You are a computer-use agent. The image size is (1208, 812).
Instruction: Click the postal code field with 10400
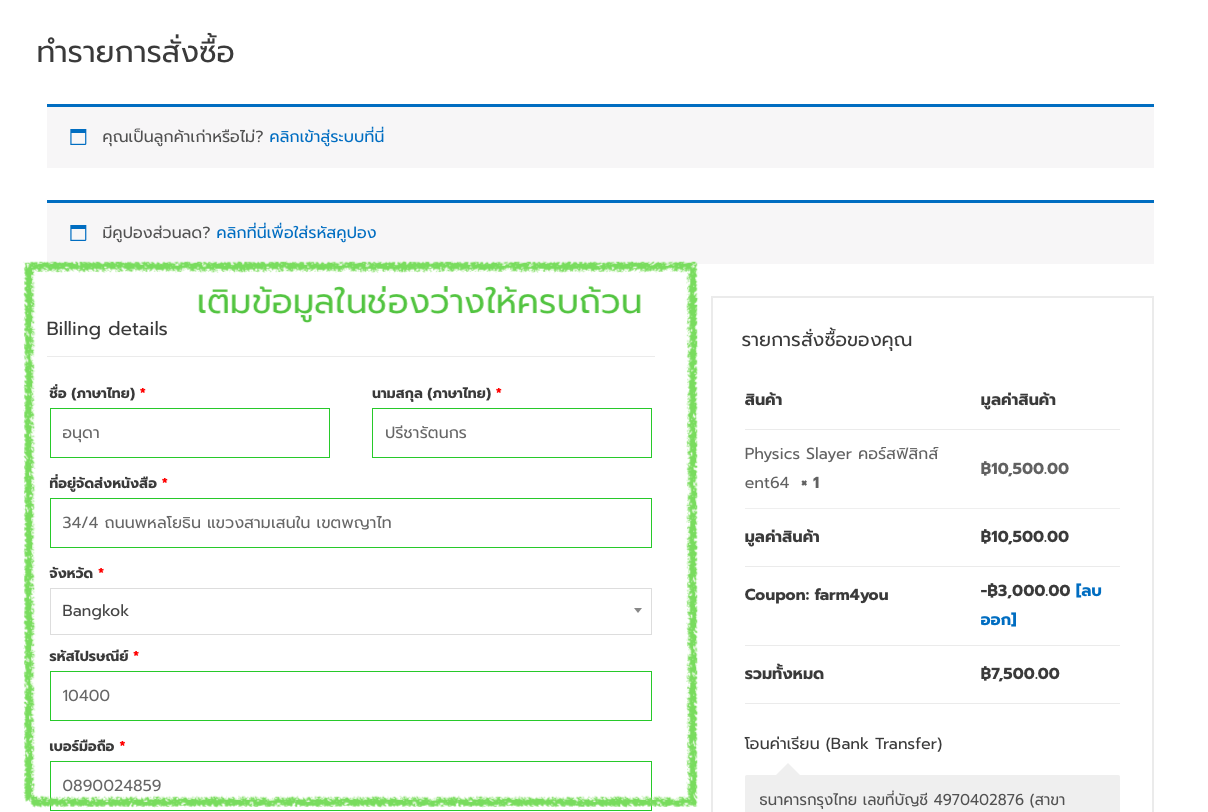click(350, 696)
